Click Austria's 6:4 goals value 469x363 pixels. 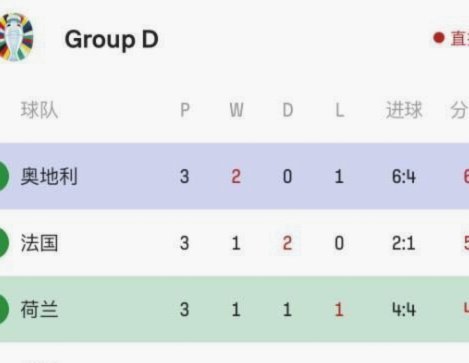pyautogui.click(x=404, y=176)
